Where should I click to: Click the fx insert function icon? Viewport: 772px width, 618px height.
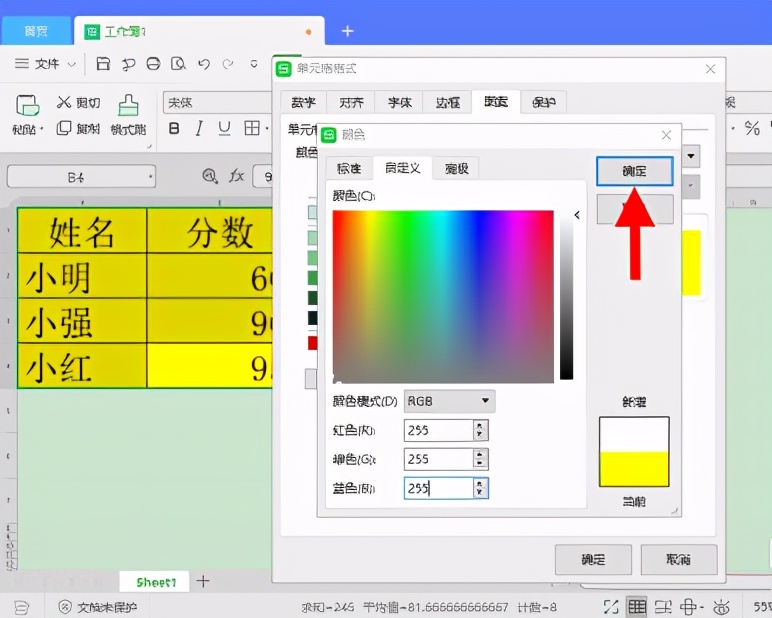coord(236,175)
